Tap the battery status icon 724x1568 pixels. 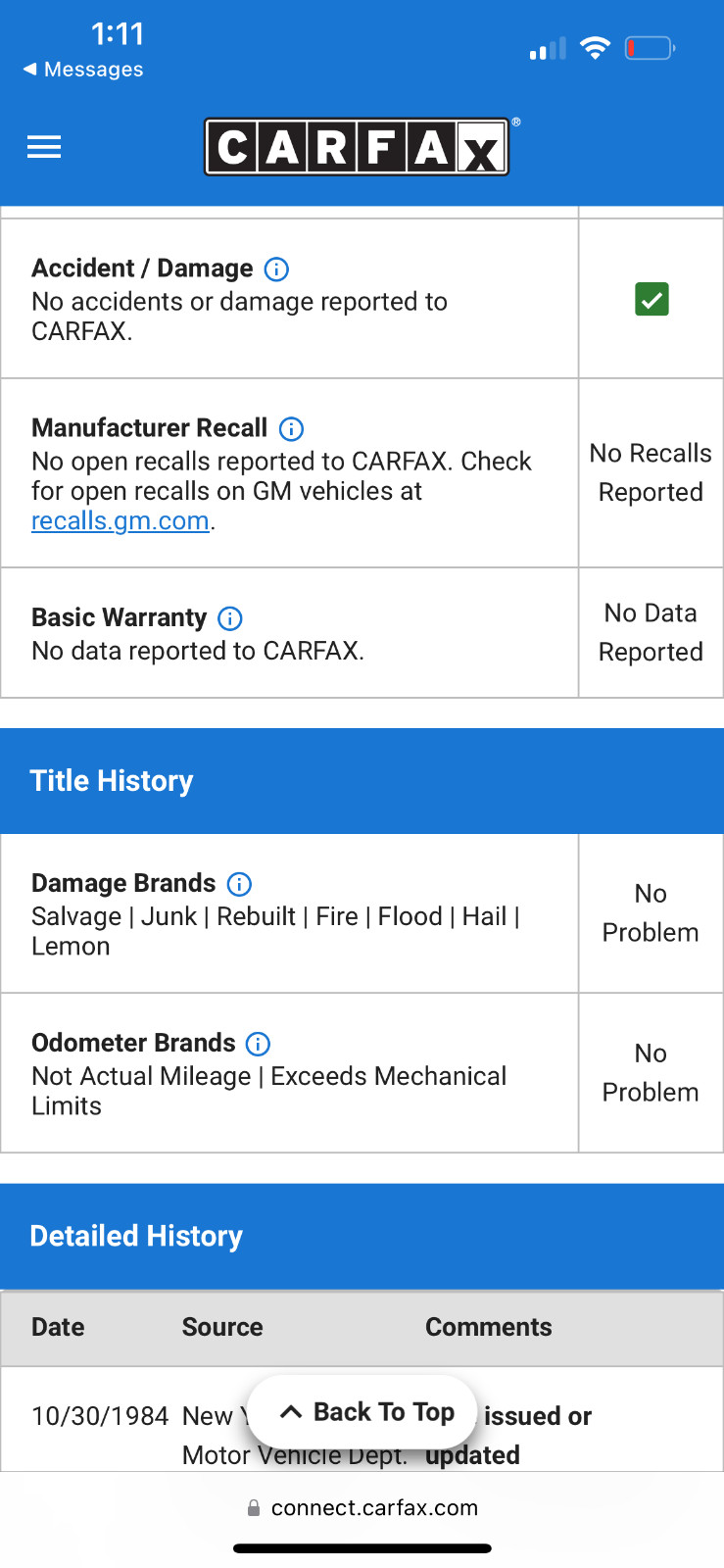click(x=651, y=47)
